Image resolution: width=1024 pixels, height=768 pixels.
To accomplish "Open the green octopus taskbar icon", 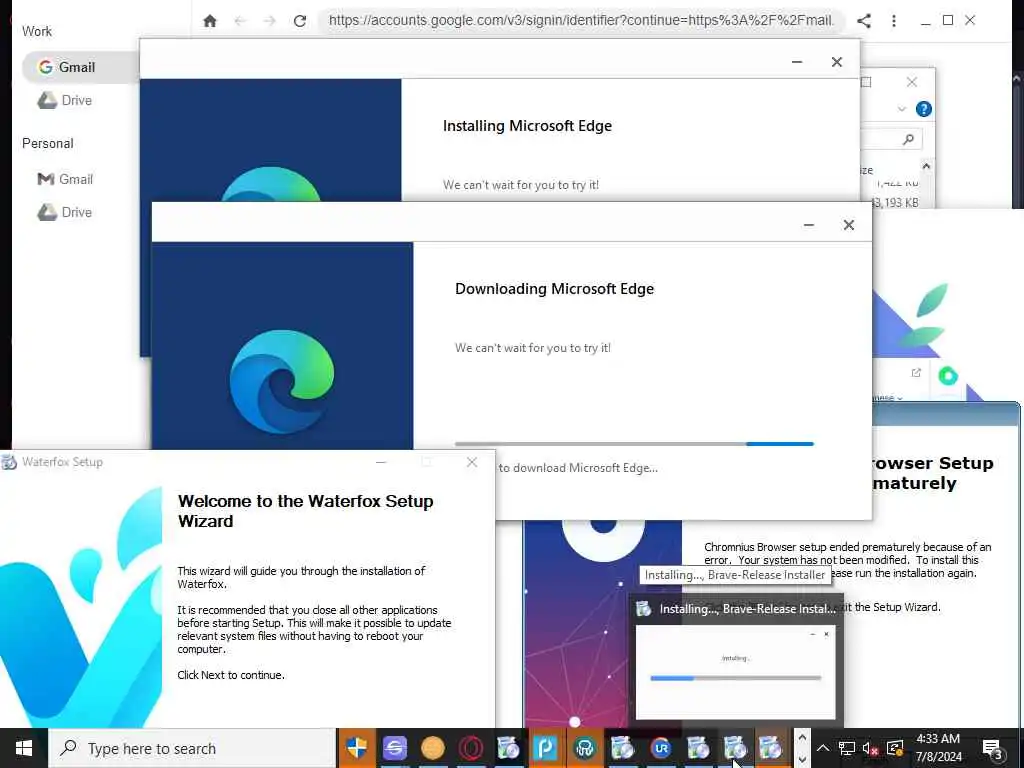I will 584,748.
